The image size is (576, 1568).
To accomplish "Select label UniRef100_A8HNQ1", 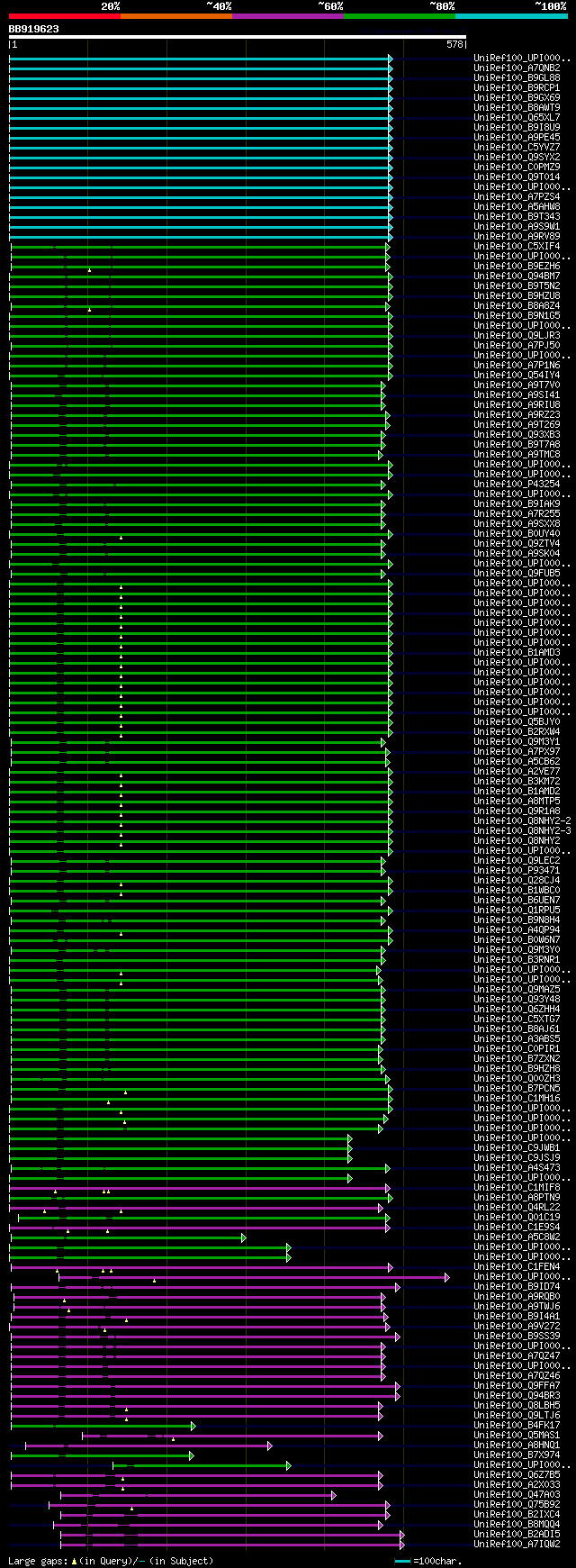I will (517, 1445).
